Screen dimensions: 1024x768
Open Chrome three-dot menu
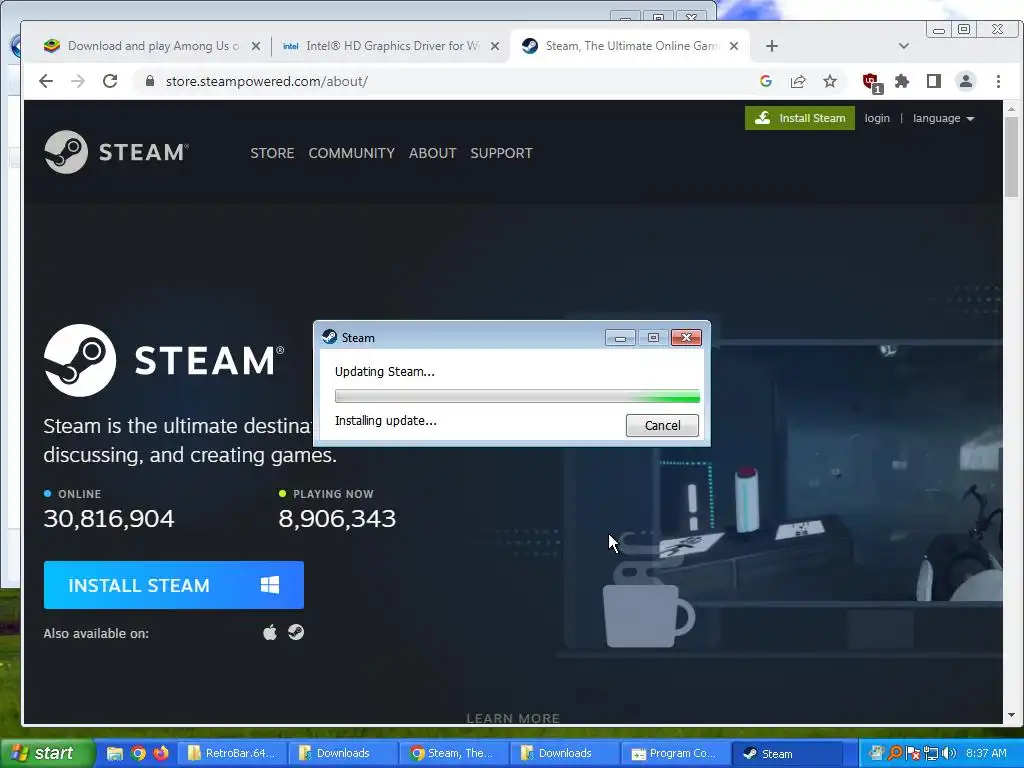pyautogui.click(x=998, y=81)
